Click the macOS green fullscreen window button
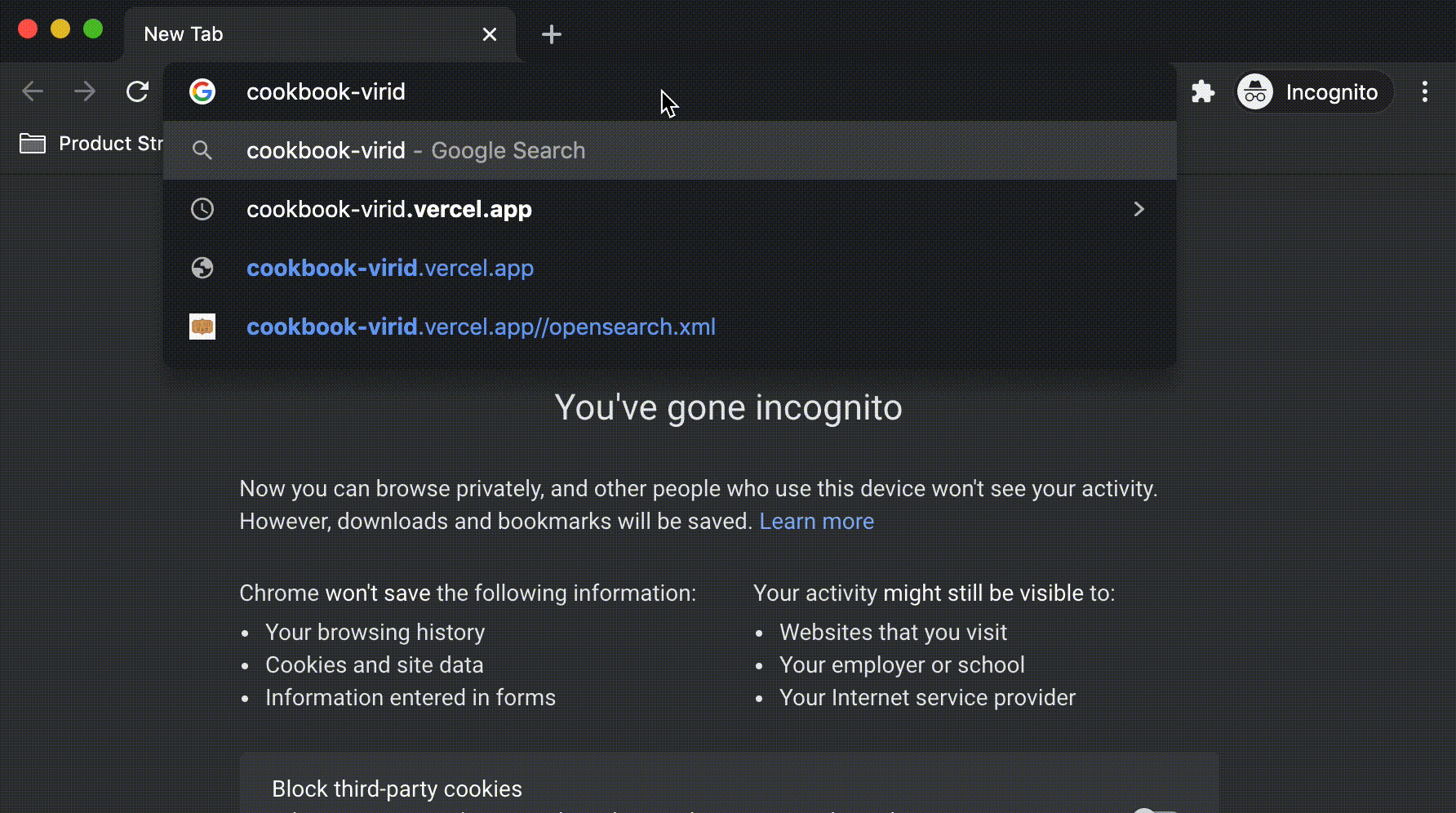This screenshot has width=1456, height=813. (93, 29)
